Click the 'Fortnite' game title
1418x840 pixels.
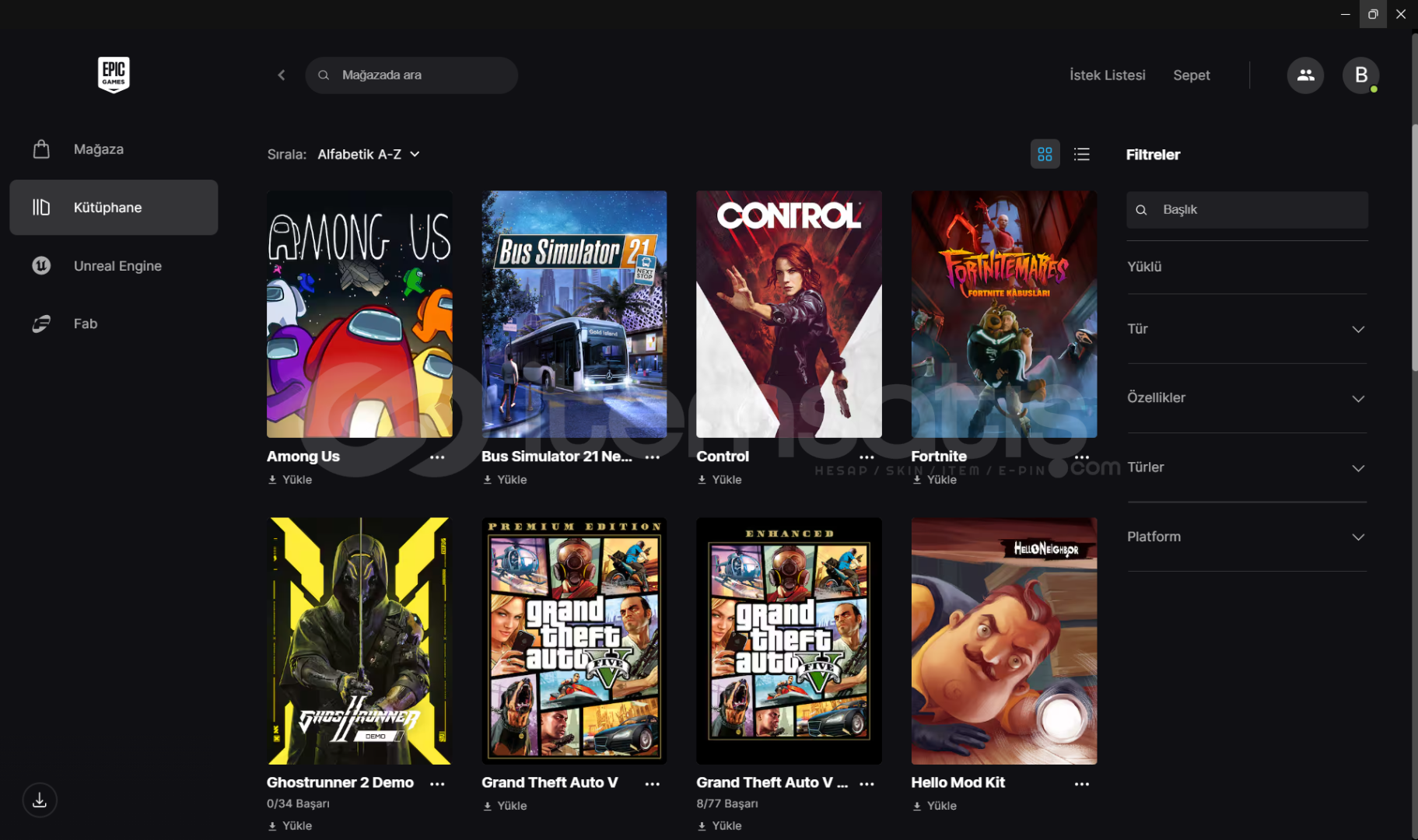click(x=939, y=457)
